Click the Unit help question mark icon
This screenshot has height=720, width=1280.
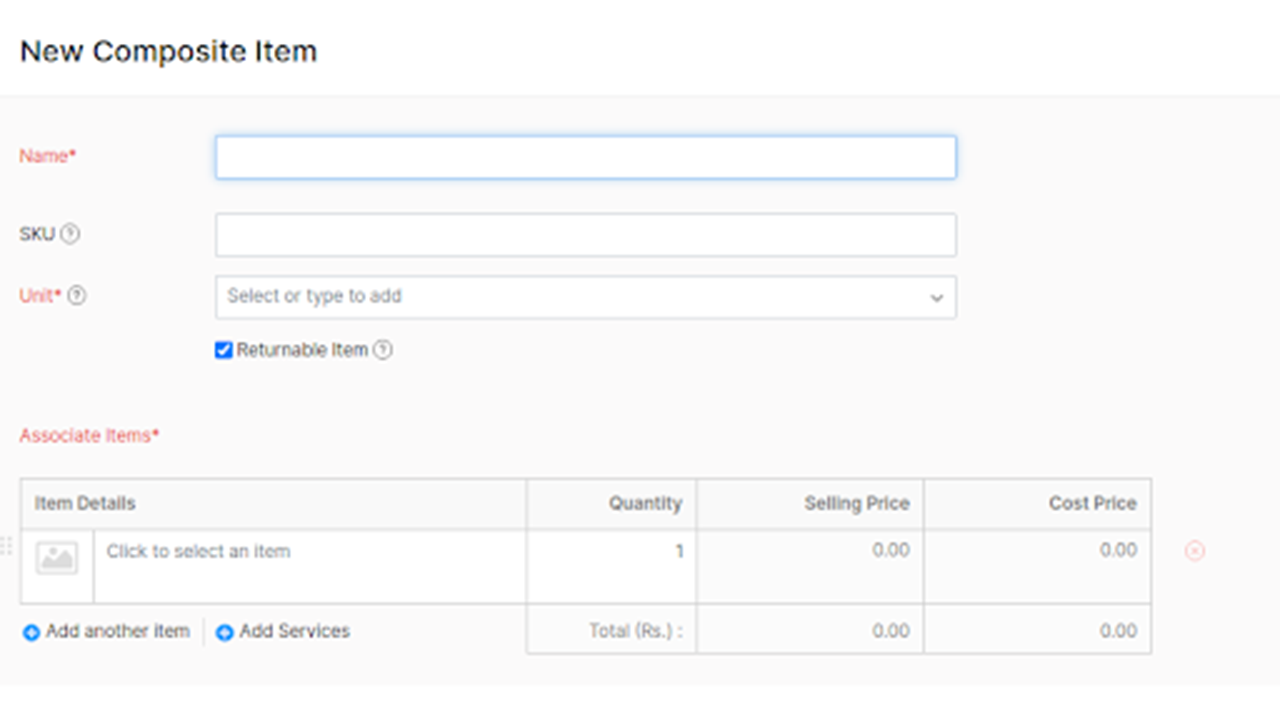pos(77,296)
